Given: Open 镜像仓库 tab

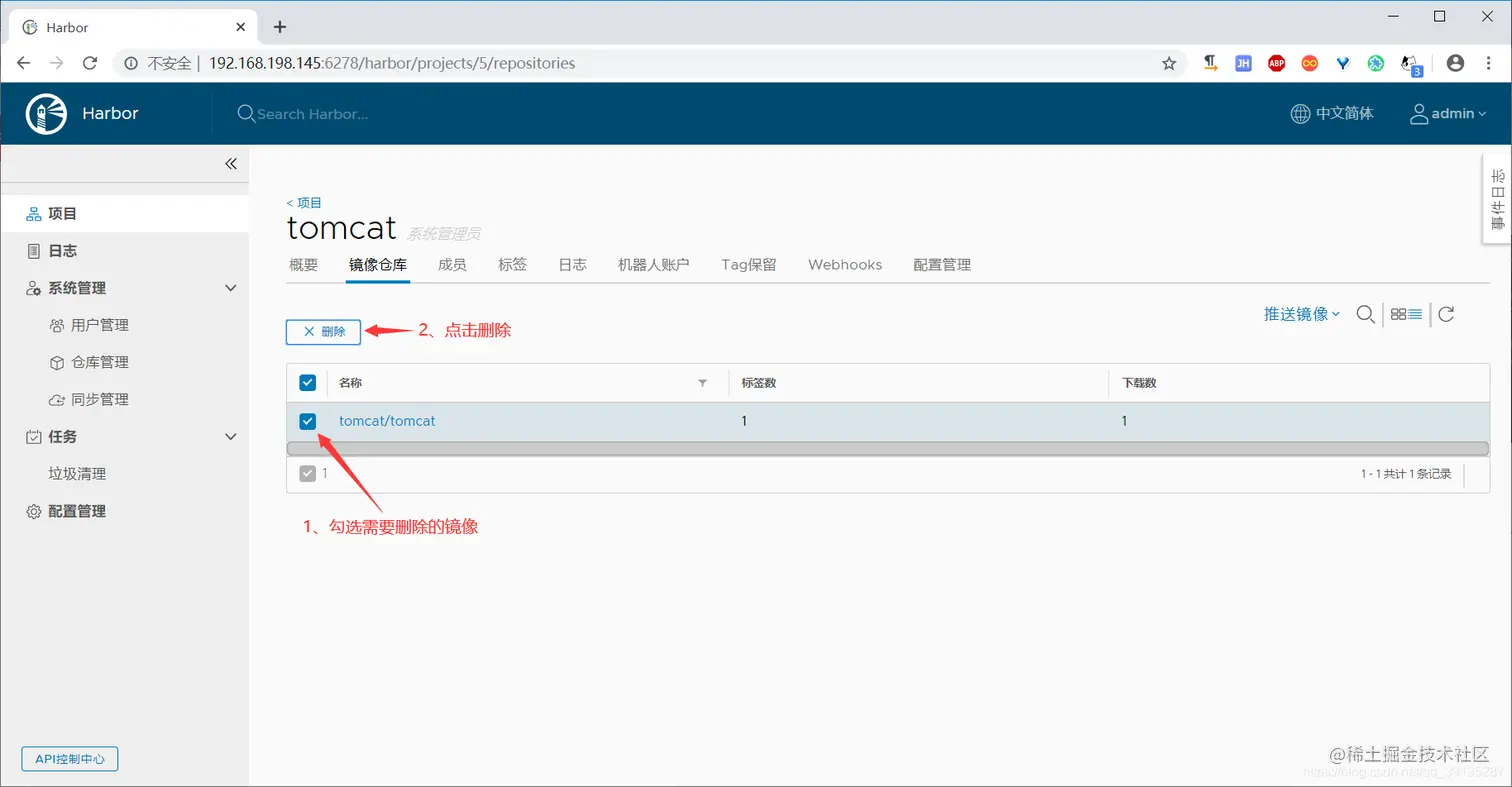Looking at the screenshot, I should (x=378, y=265).
